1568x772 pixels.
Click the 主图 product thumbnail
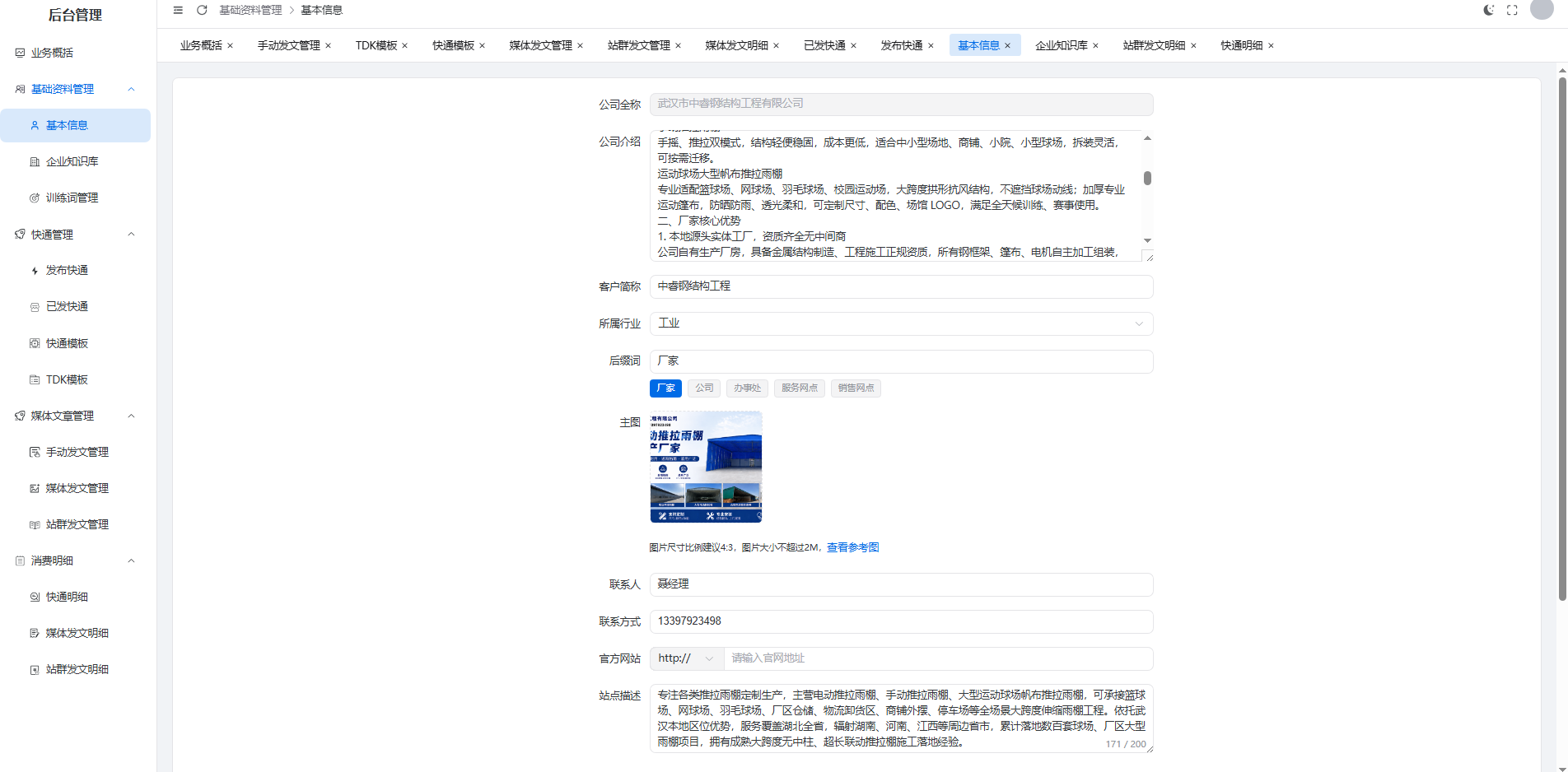[x=706, y=467]
